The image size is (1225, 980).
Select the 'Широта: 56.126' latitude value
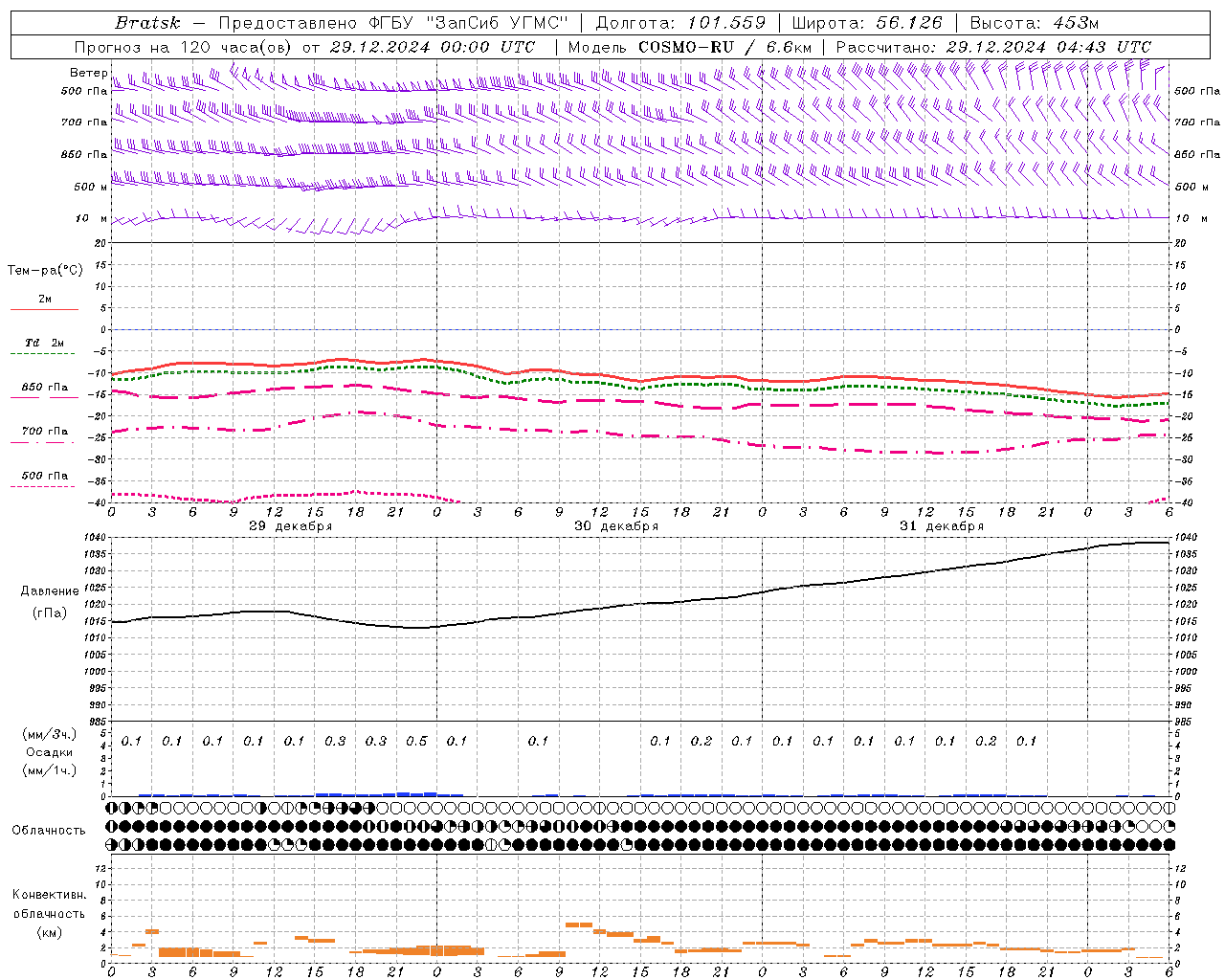(x=867, y=23)
